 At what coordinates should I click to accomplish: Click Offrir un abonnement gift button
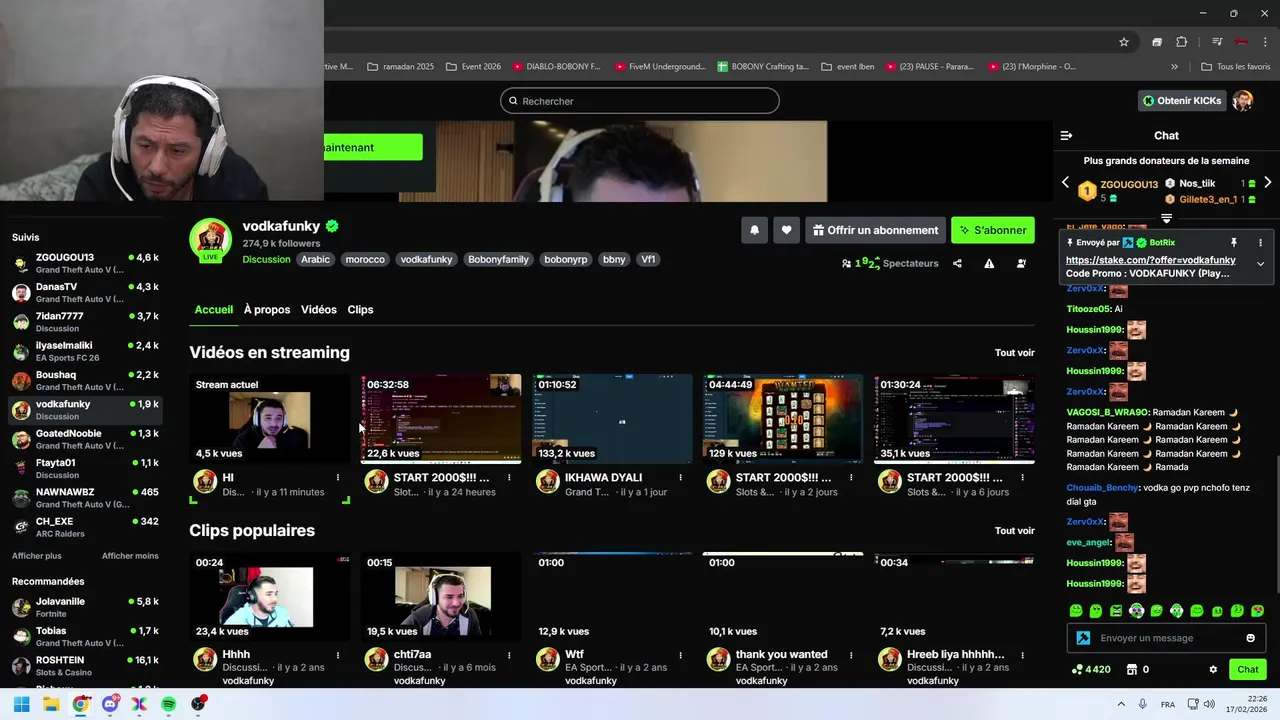pos(875,230)
